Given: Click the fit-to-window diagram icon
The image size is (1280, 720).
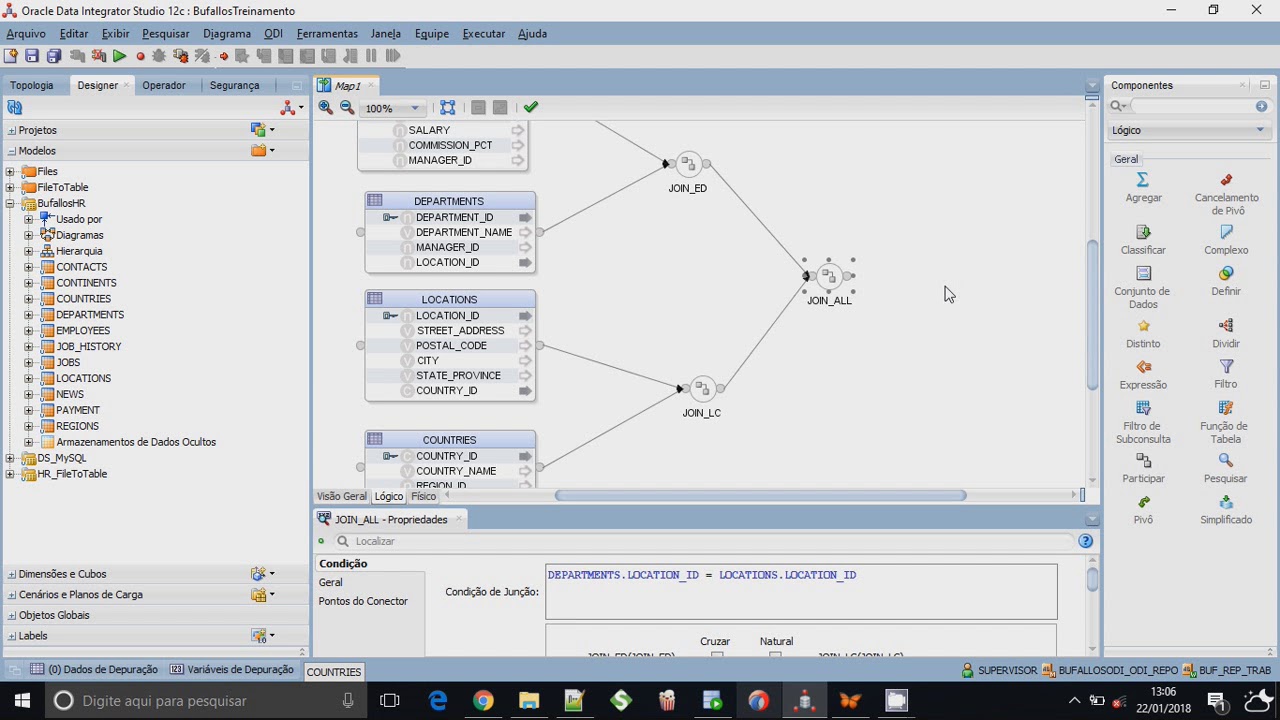Looking at the screenshot, I should tap(448, 107).
